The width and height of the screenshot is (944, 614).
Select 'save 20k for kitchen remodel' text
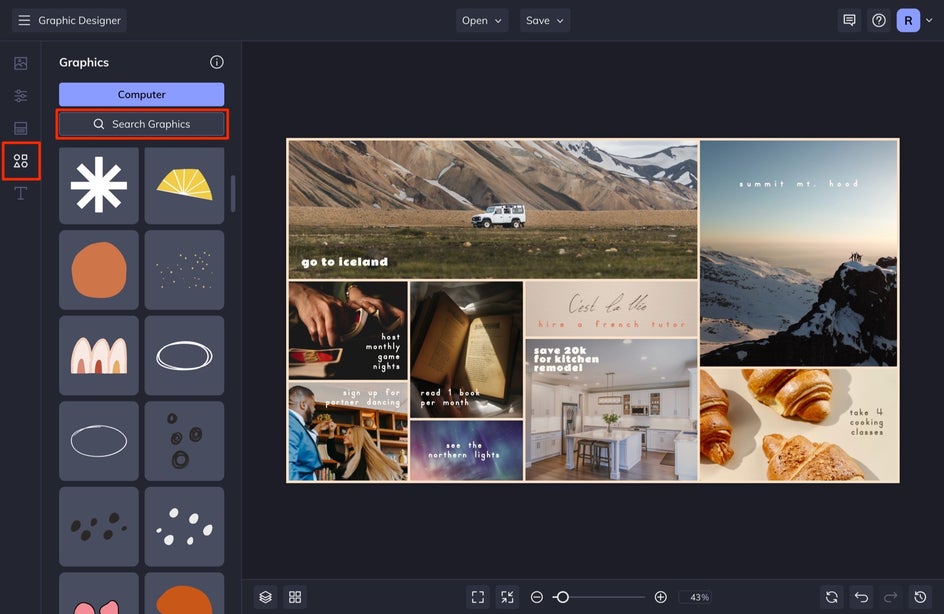coord(566,359)
